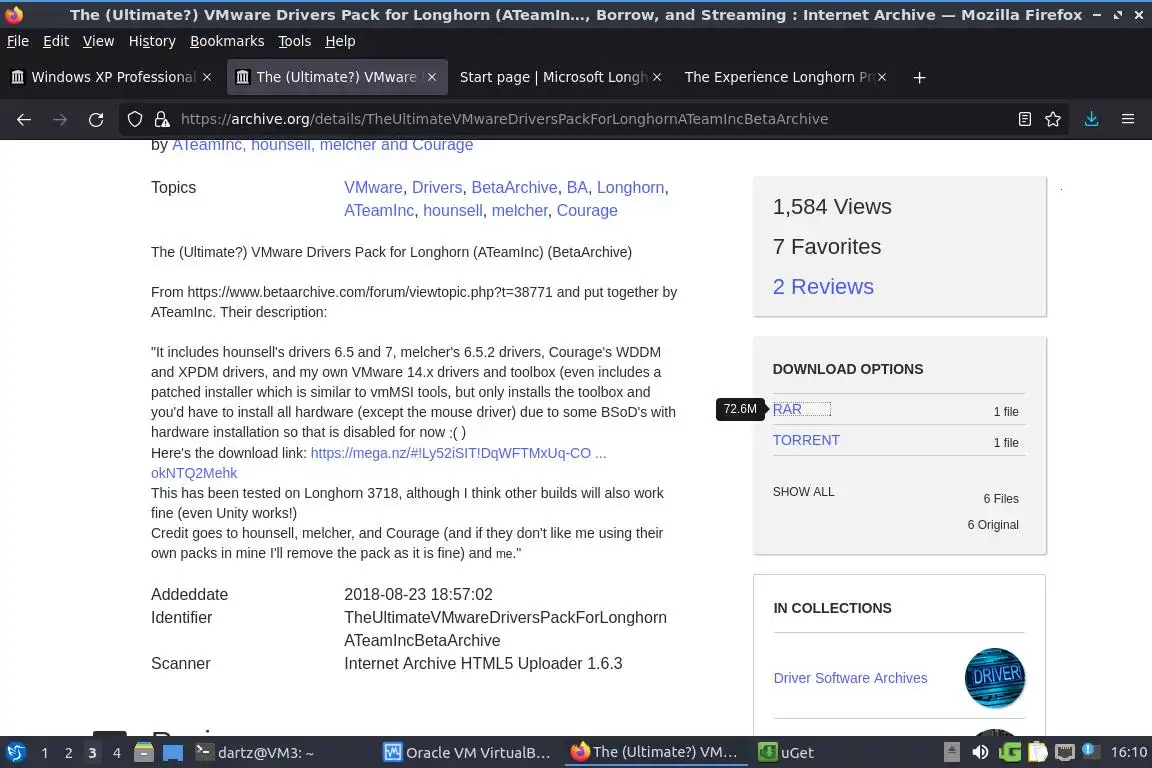The image size is (1152, 768).
Task: Open the Firefox downloads panel
Action: pyautogui.click(x=1091, y=119)
